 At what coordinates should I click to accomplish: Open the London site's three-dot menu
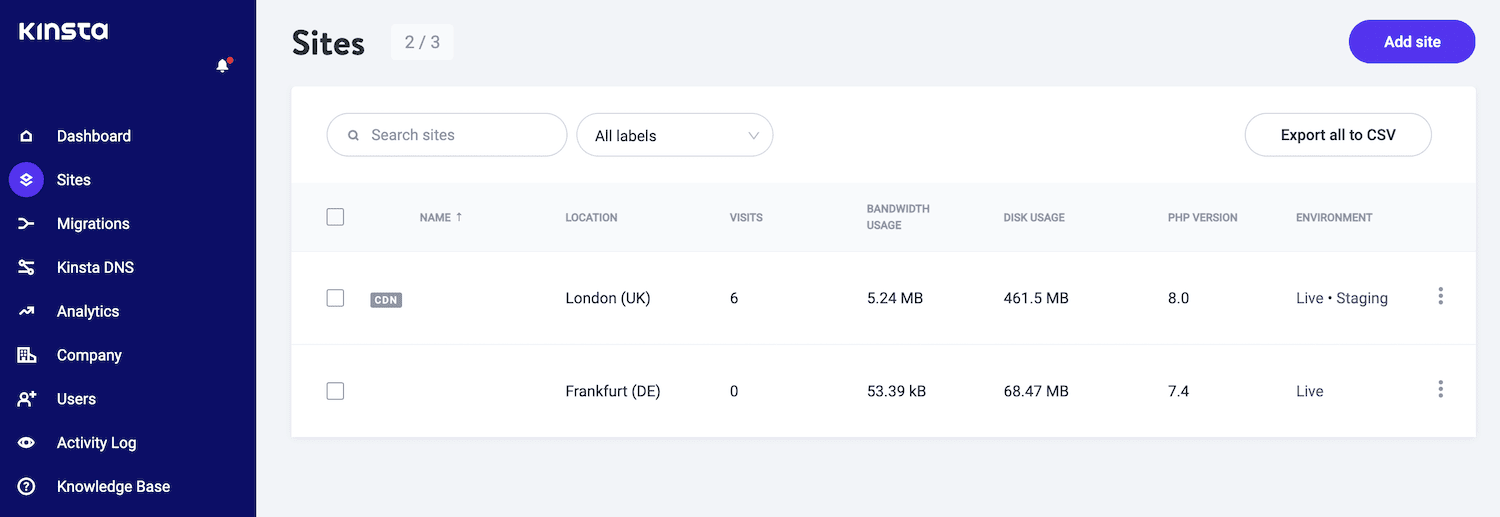pyautogui.click(x=1440, y=296)
